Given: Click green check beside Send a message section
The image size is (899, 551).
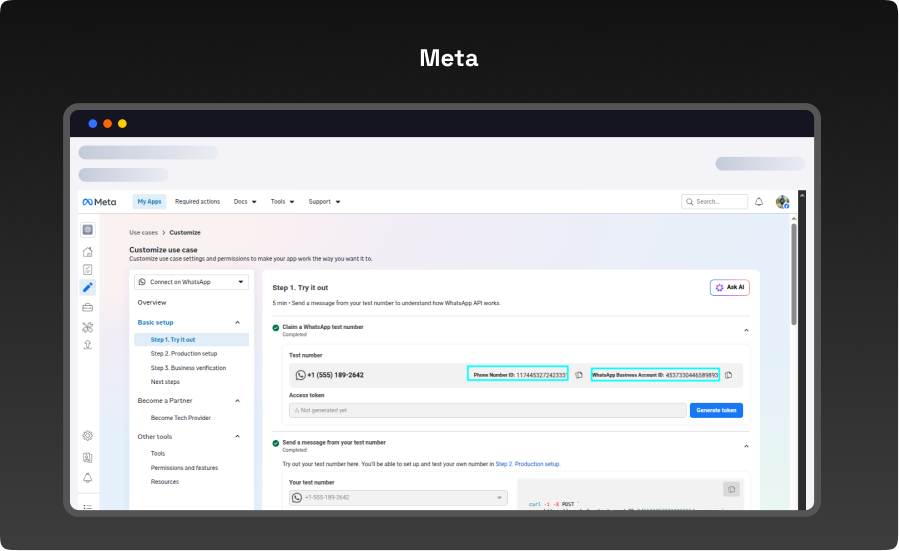Looking at the screenshot, I should [x=276, y=443].
